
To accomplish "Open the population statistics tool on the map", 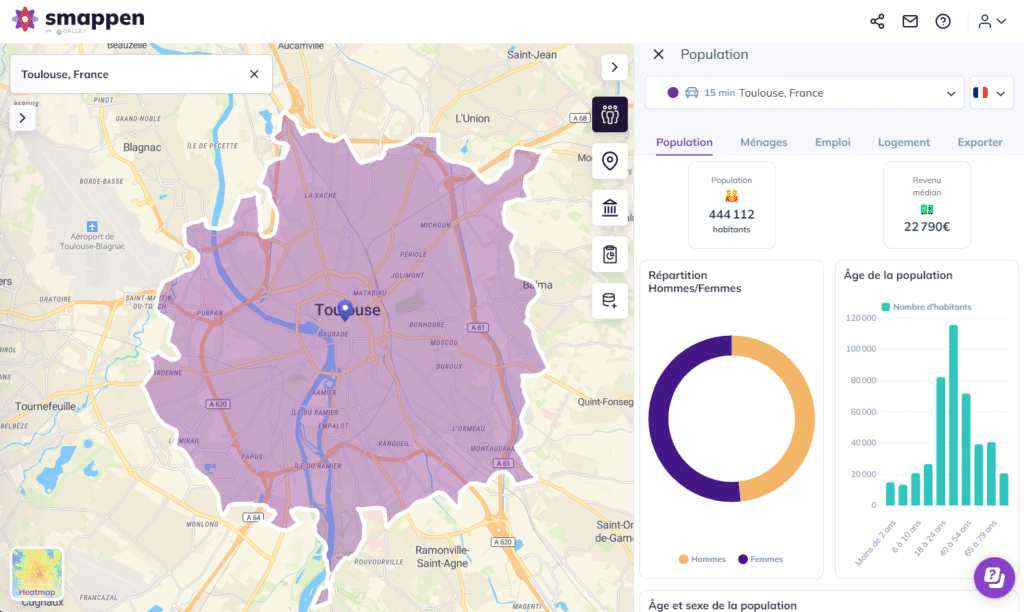I will (610, 114).
